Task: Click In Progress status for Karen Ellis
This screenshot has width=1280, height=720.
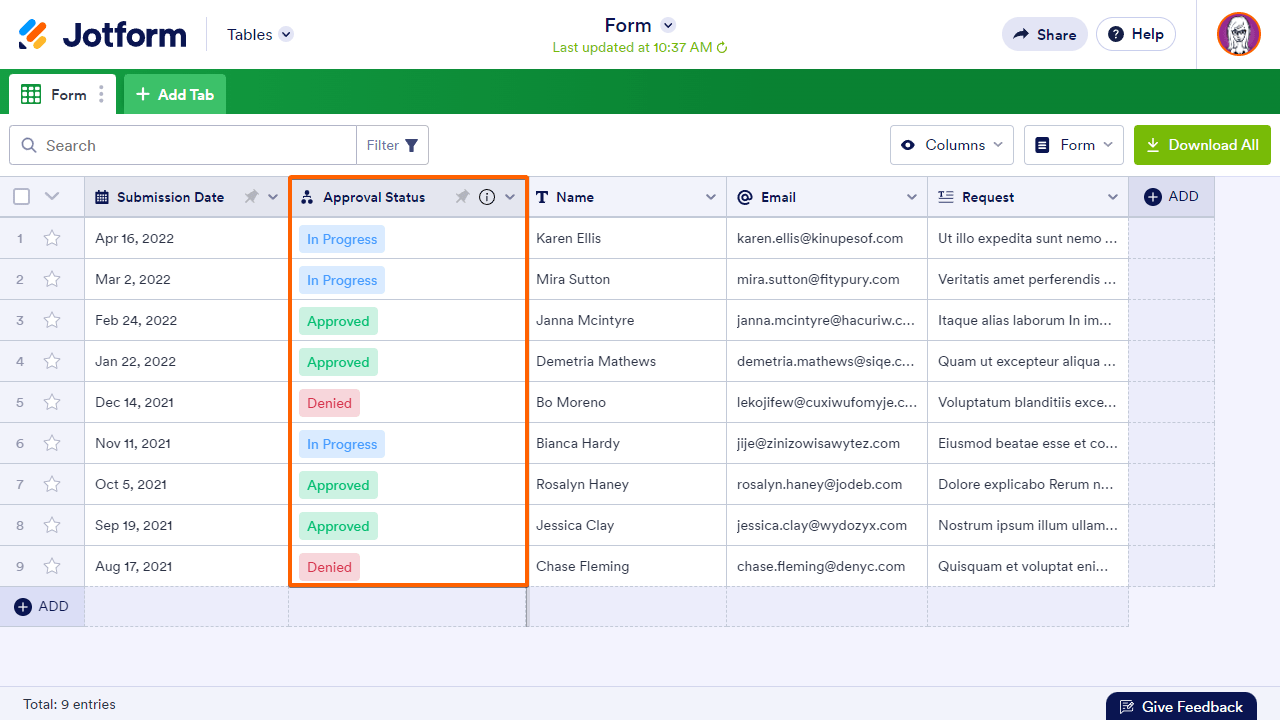Action: (x=342, y=239)
